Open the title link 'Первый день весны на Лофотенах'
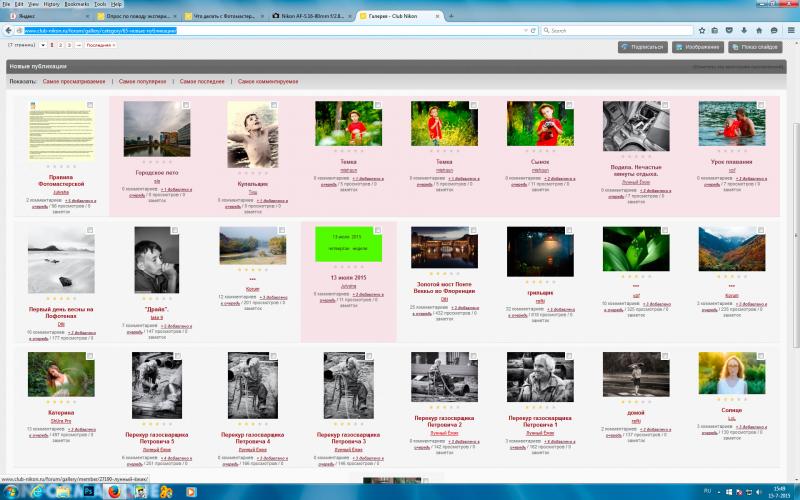The width and height of the screenshot is (800, 500). click(x=61, y=312)
